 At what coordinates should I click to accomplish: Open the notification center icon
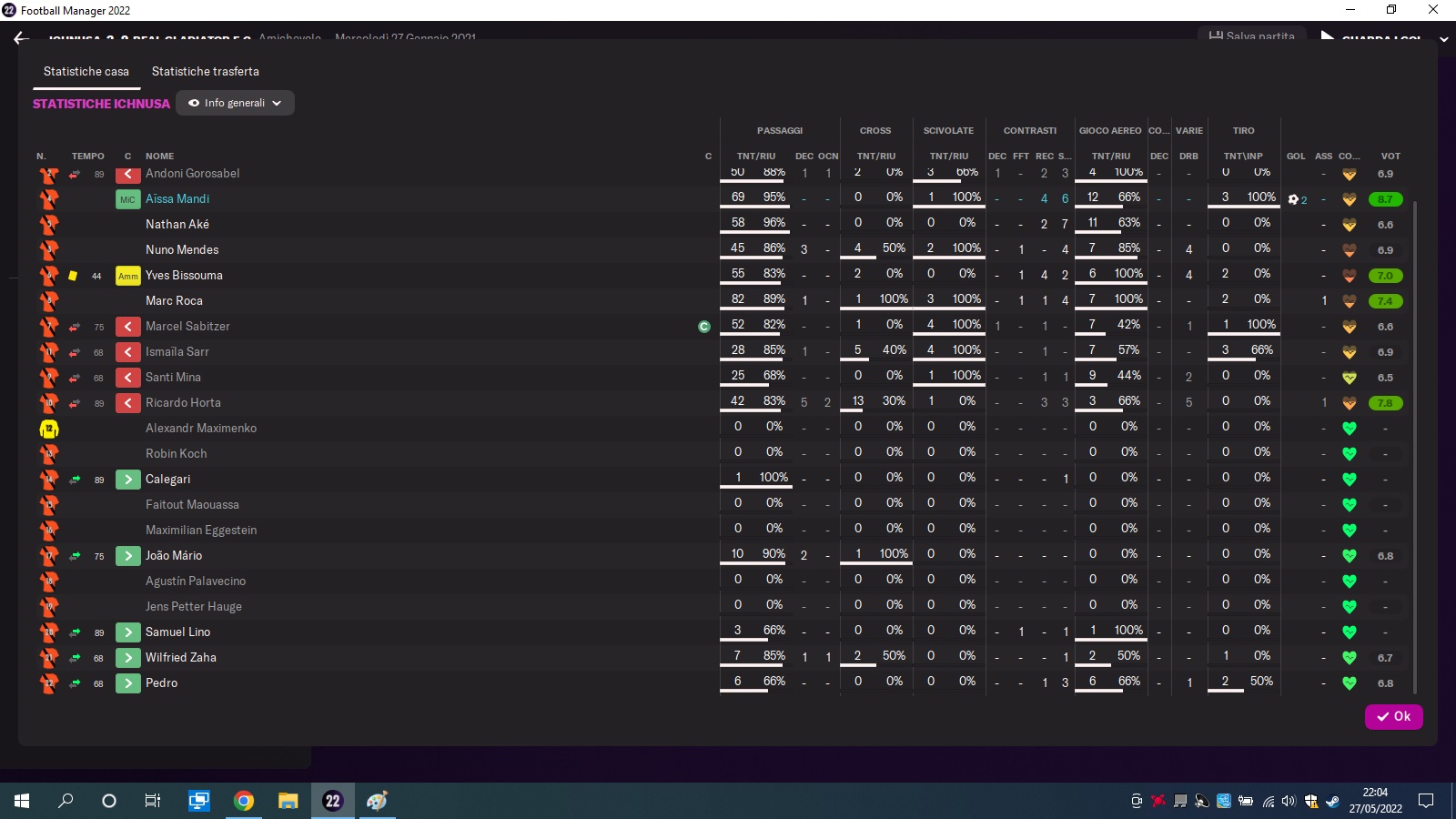coord(1426,801)
